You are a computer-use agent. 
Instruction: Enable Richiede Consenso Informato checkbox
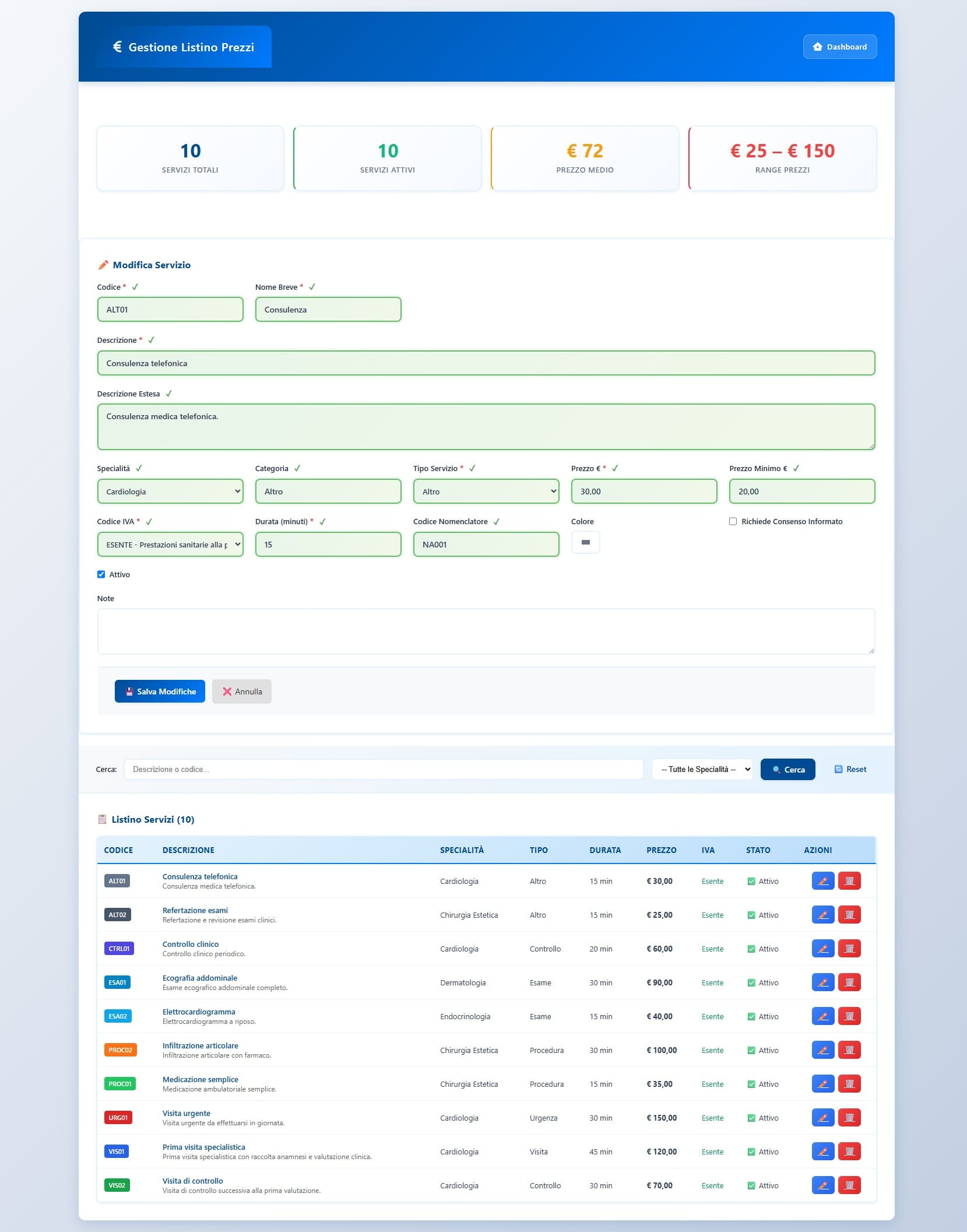(733, 521)
